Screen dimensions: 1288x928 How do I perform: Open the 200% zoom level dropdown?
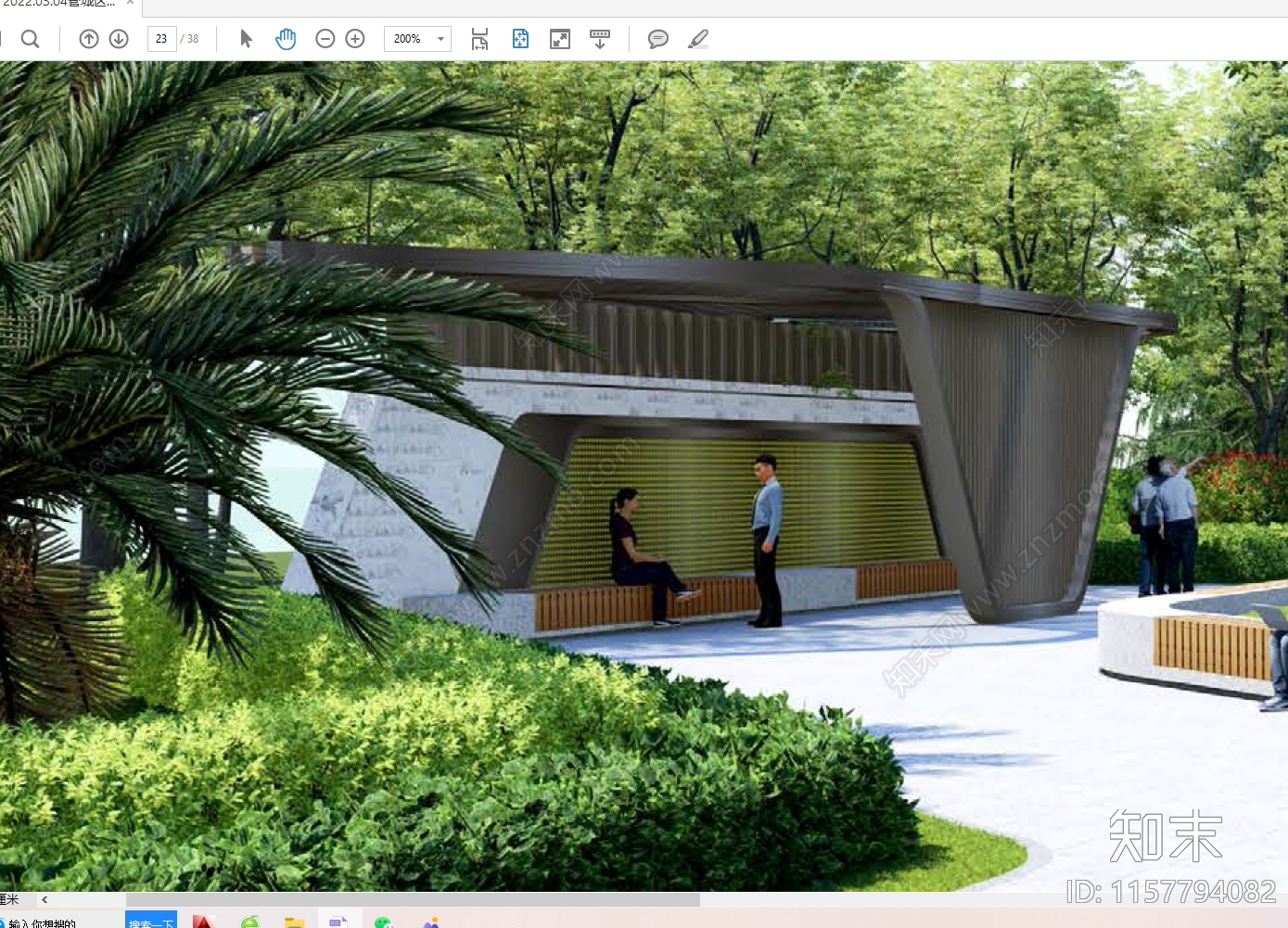coord(418,39)
